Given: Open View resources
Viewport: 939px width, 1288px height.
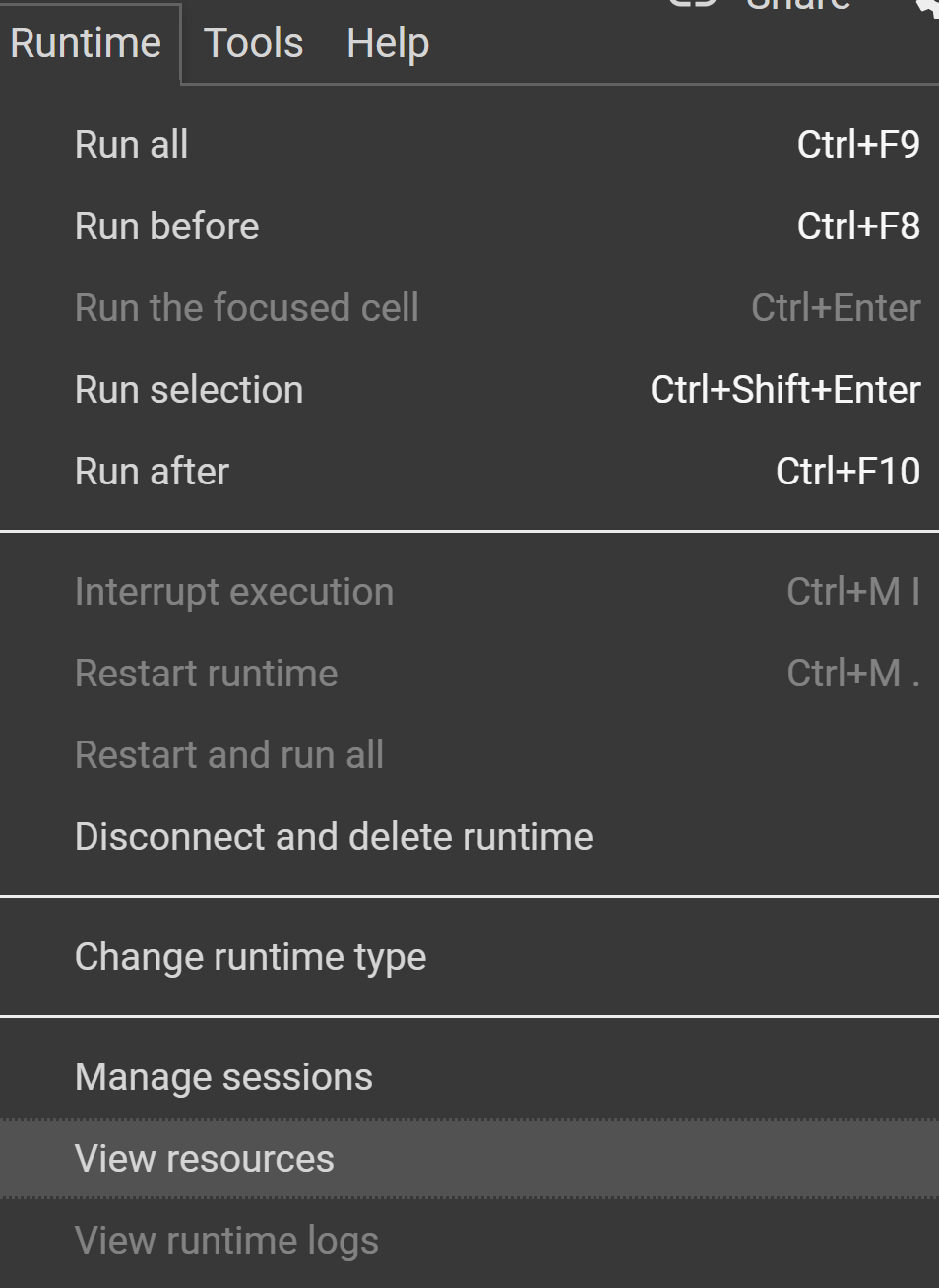Looking at the screenshot, I should (x=205, y=1158).
